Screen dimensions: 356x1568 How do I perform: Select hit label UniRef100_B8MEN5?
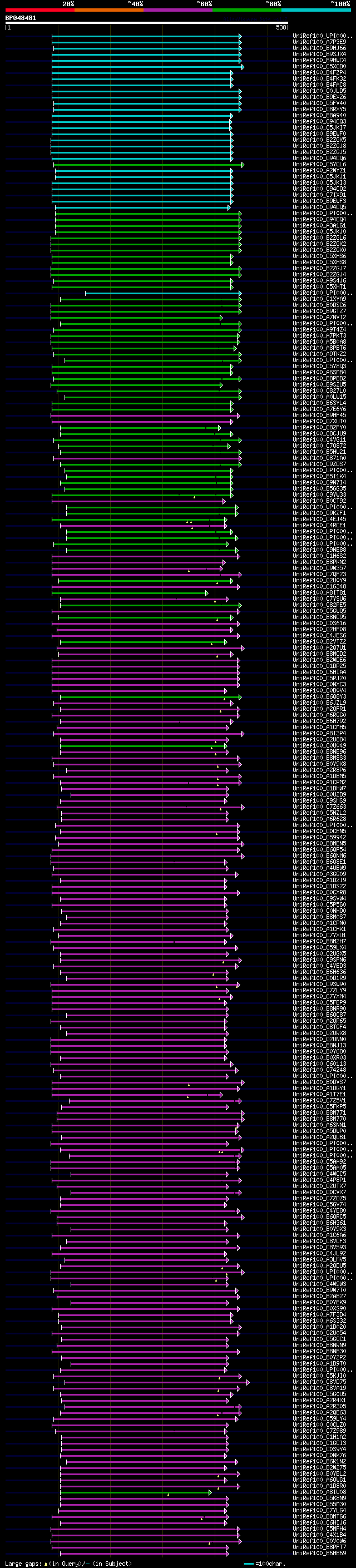point(319,844)
